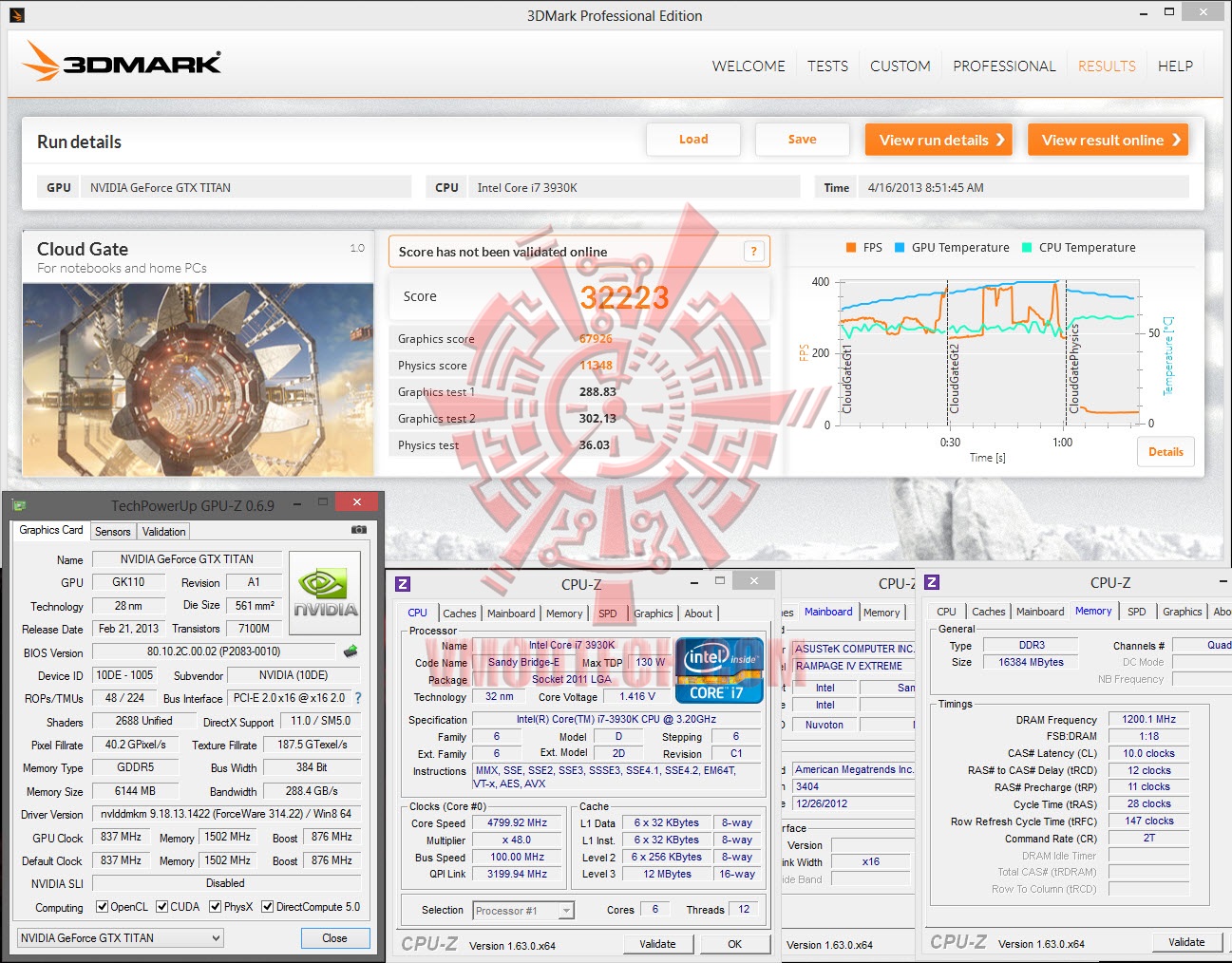This screenshot has width=1232, height=963.
Task: Open the CUSTOM section
Action: coord(900,66)
